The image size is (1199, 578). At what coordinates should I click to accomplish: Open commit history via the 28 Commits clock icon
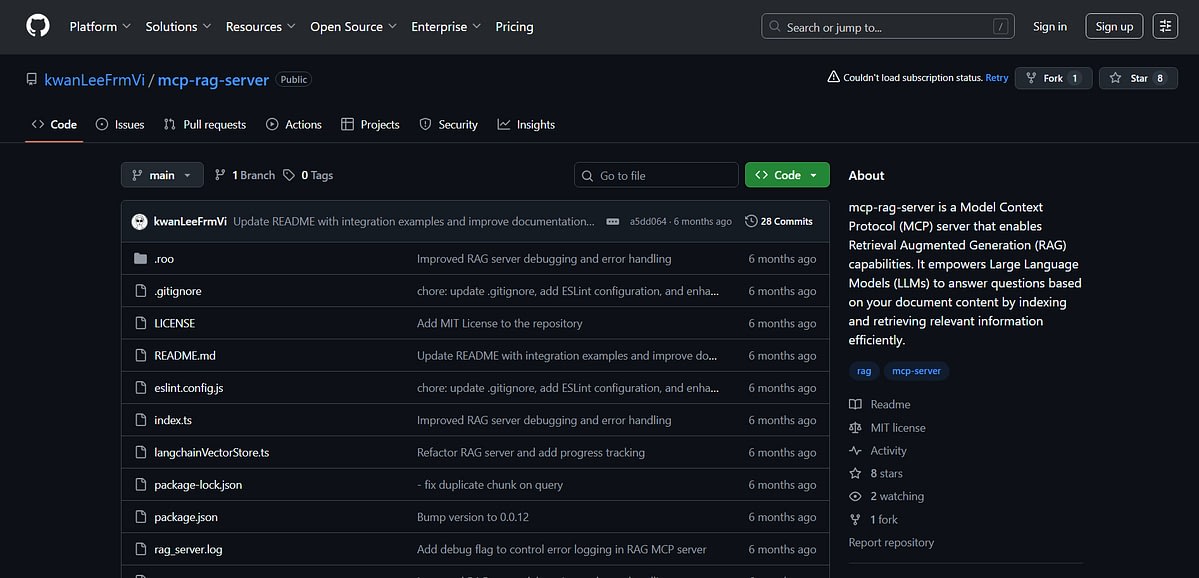click(x=751, y=221)
